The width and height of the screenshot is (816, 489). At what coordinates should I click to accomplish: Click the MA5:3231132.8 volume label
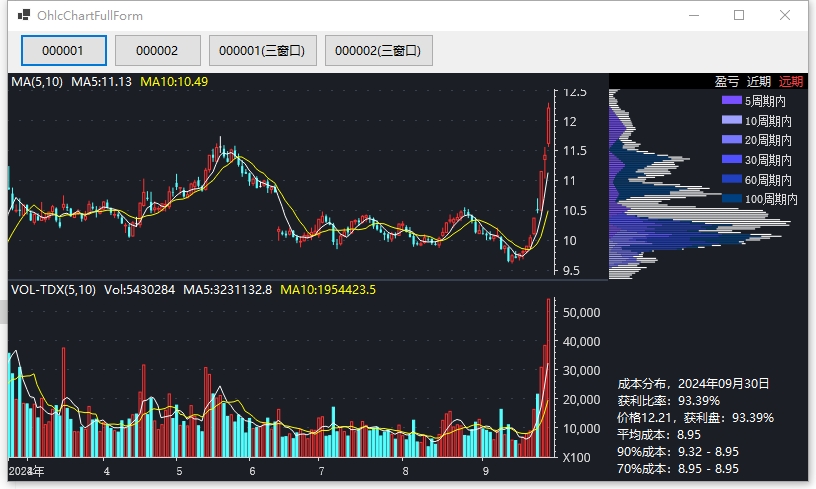pos(227,290)
